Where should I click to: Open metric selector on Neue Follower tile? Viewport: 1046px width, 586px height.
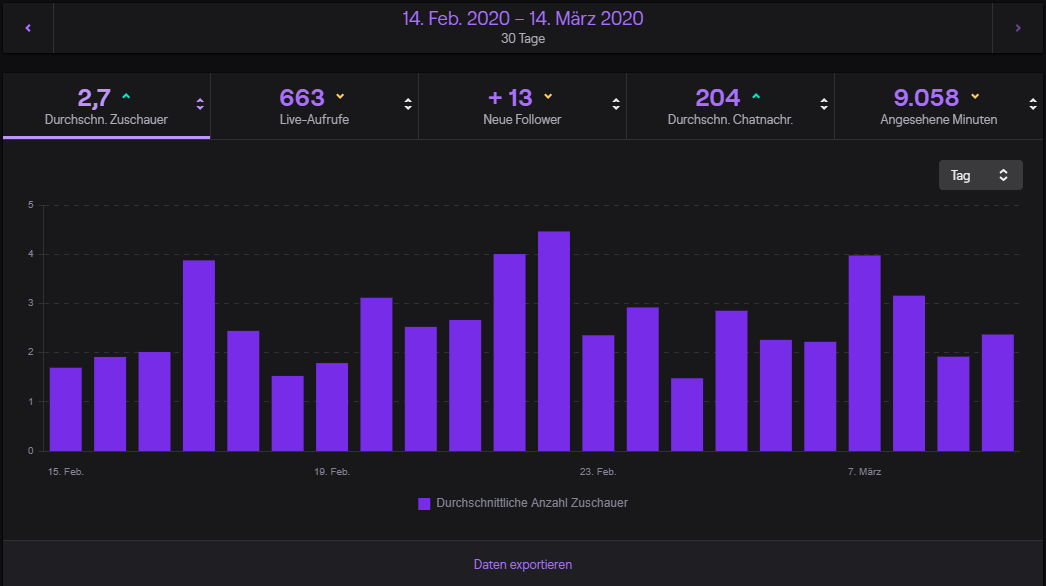tap(616, 104)
